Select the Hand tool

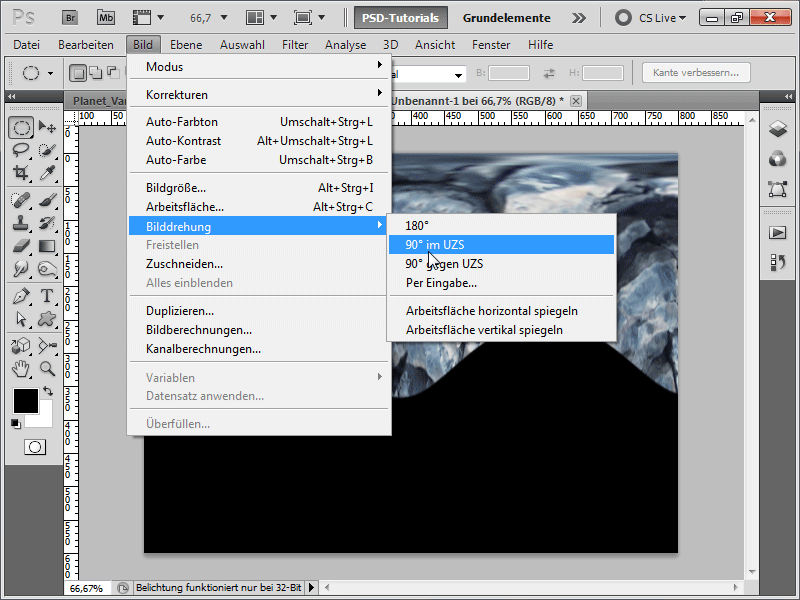(21, 368)
